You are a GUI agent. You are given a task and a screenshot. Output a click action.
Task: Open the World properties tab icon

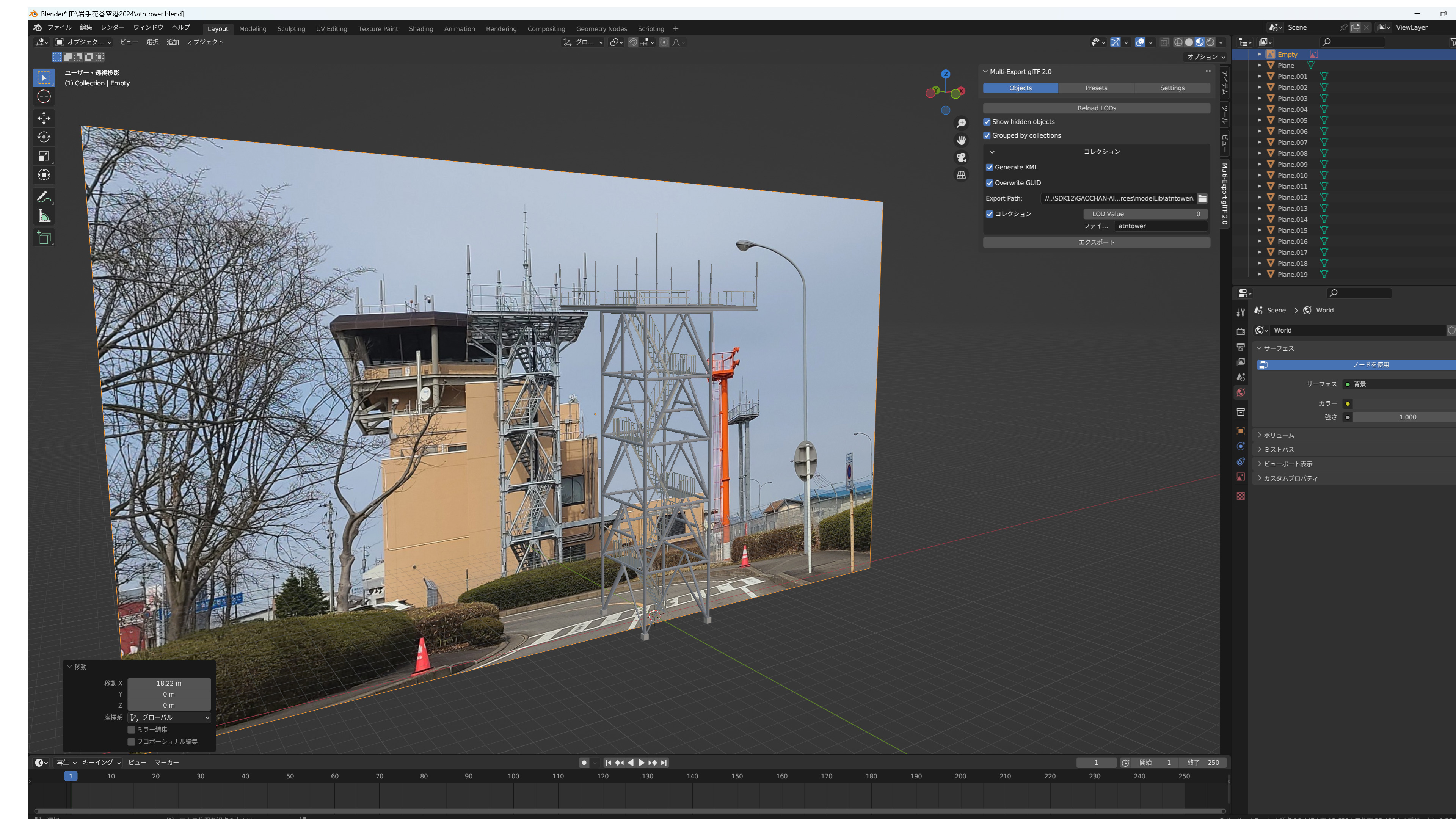click(x=1241, y=392)
